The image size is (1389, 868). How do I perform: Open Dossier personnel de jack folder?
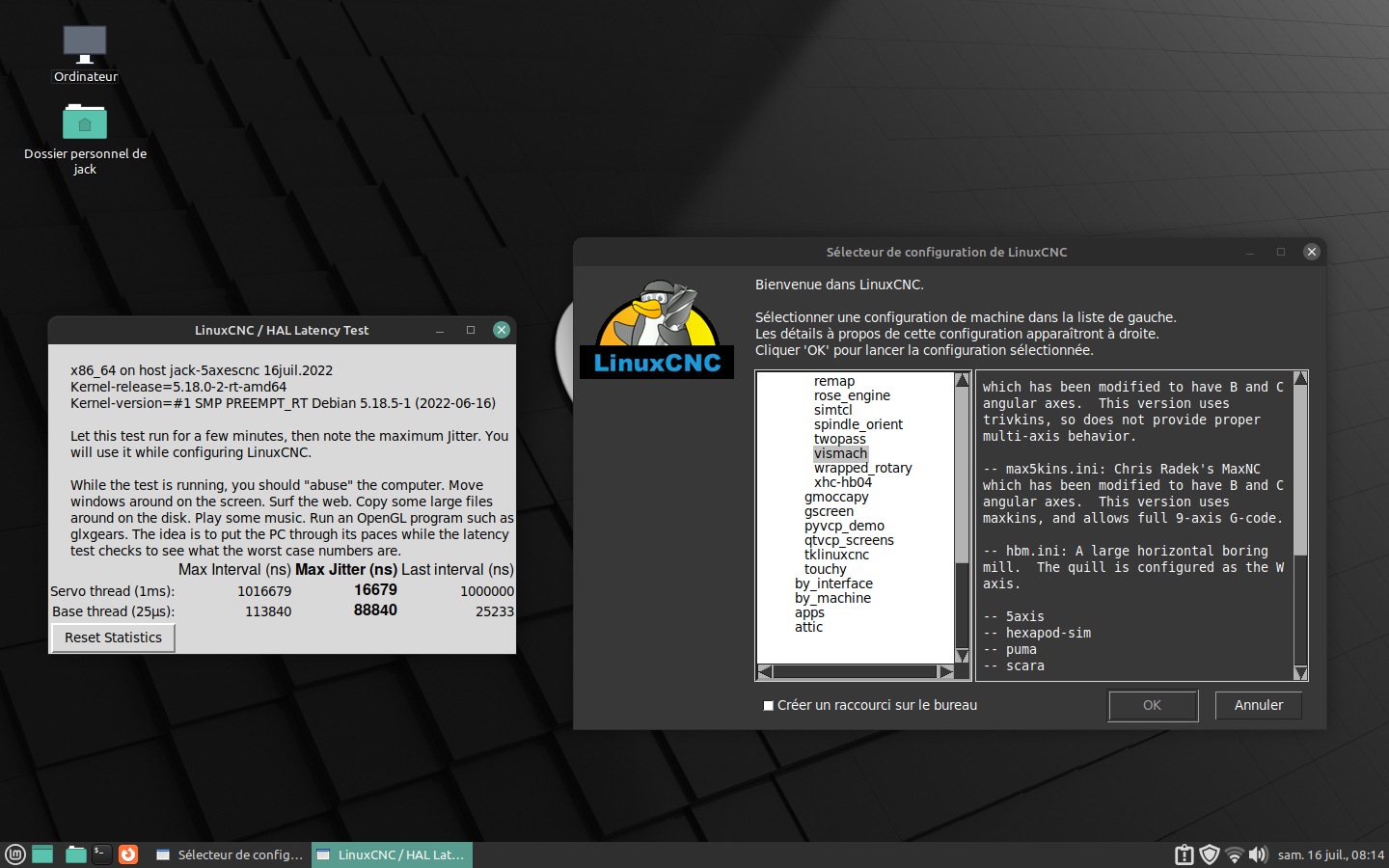(85, 140)
